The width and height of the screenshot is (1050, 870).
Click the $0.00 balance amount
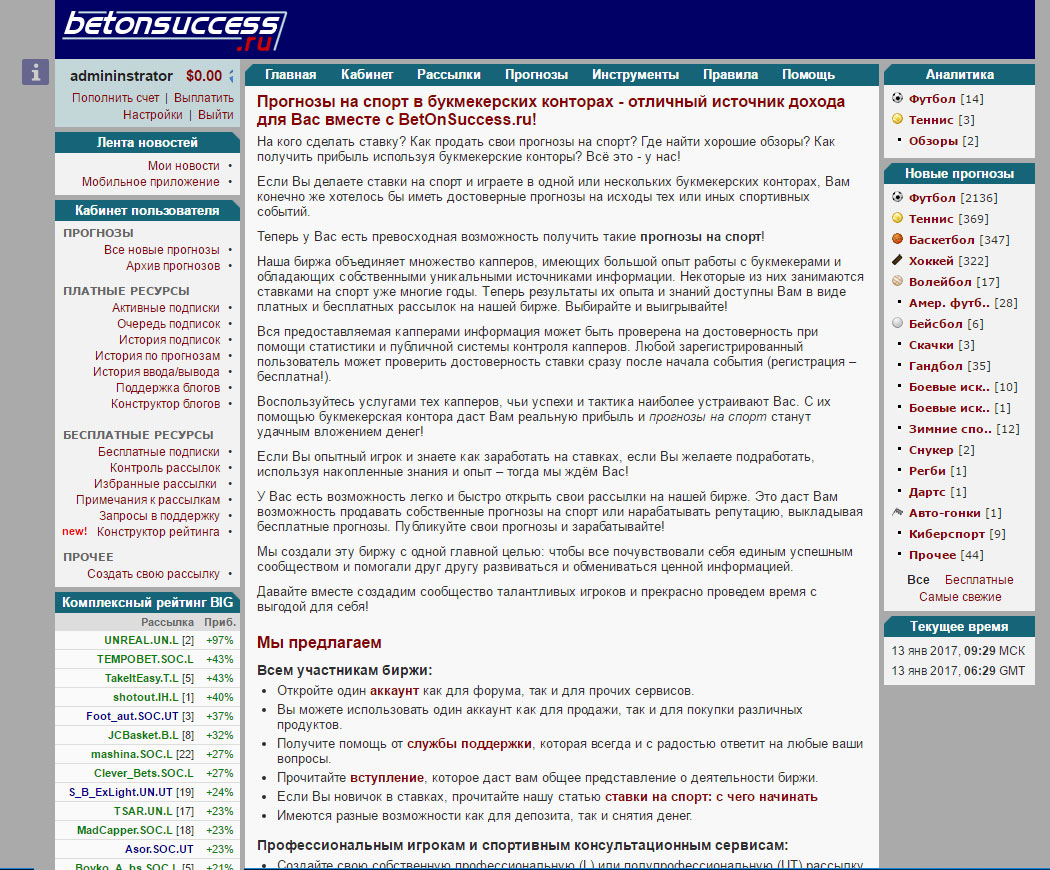(204, 76)
